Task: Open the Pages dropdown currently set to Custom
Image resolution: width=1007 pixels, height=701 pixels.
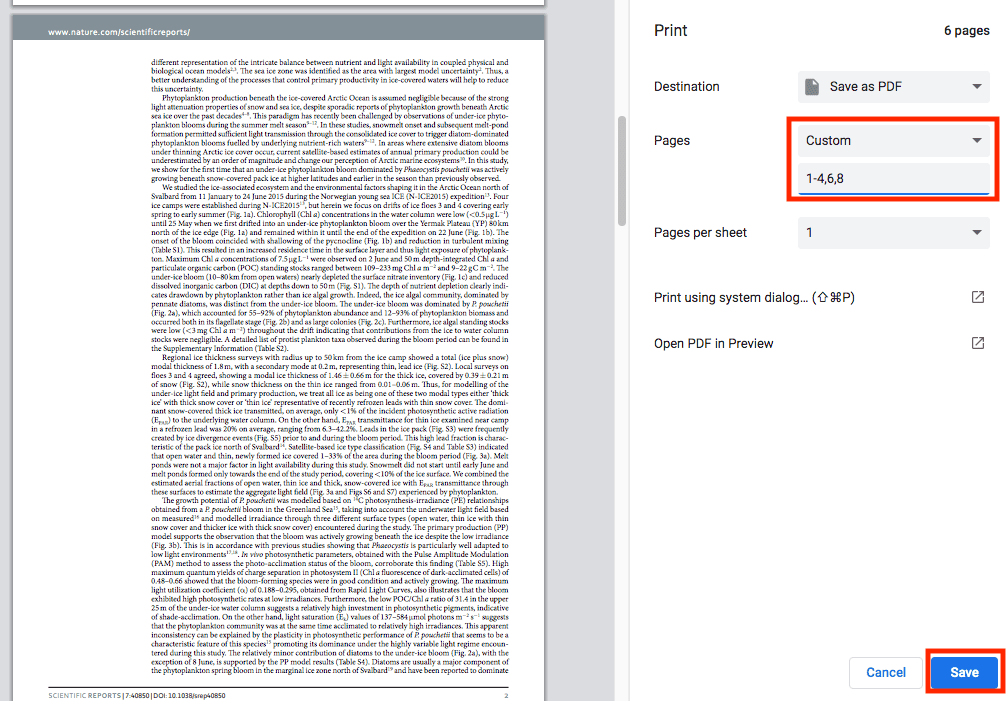Action: [893, 140]
